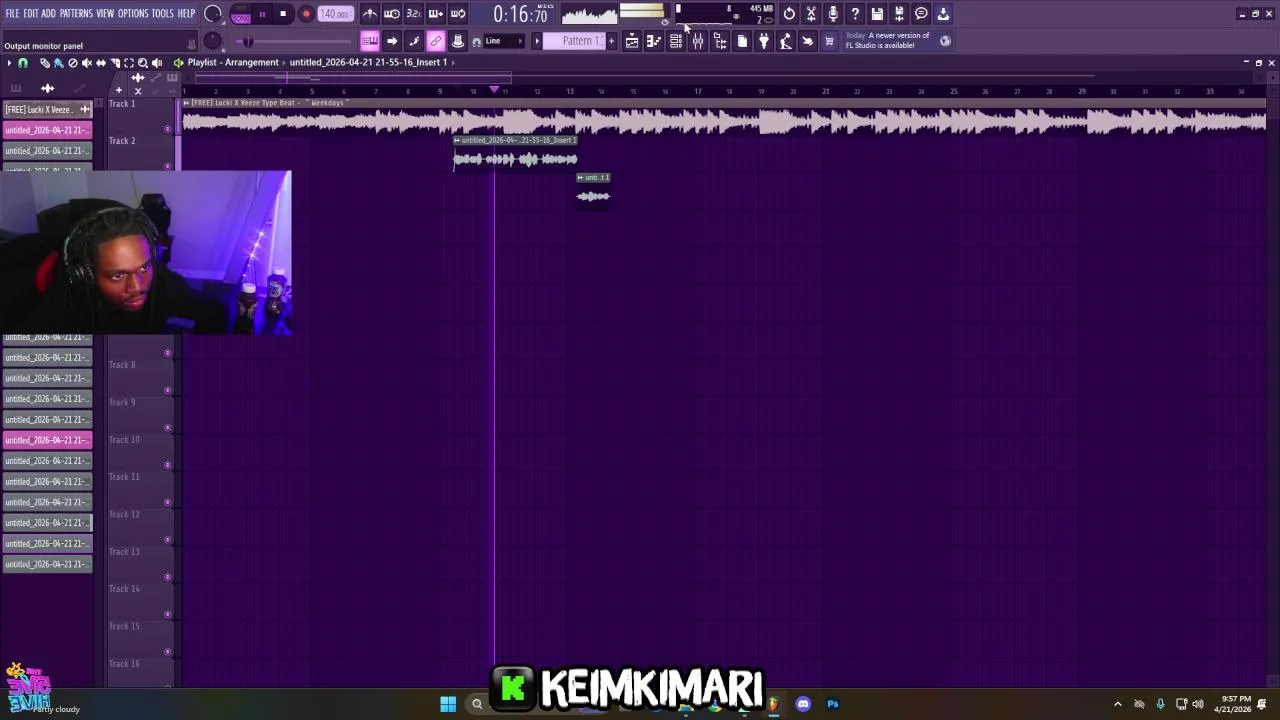Open the project picker page icon
The height and width of the screenshot is (720, 1280).
[742, 41]
